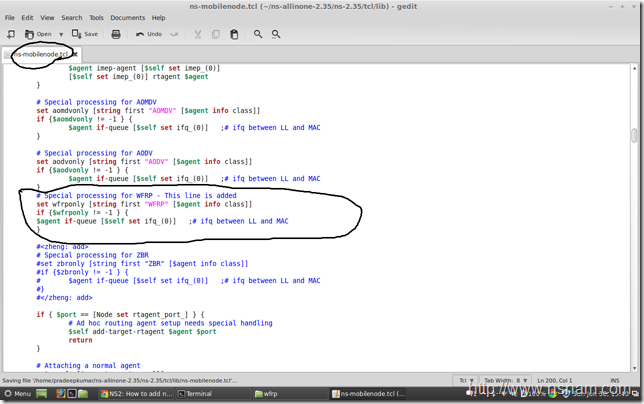The height and width of the screenshot is (404, 644).
Task: Open the Find and Replace tool
Action: tap(276, 34)
